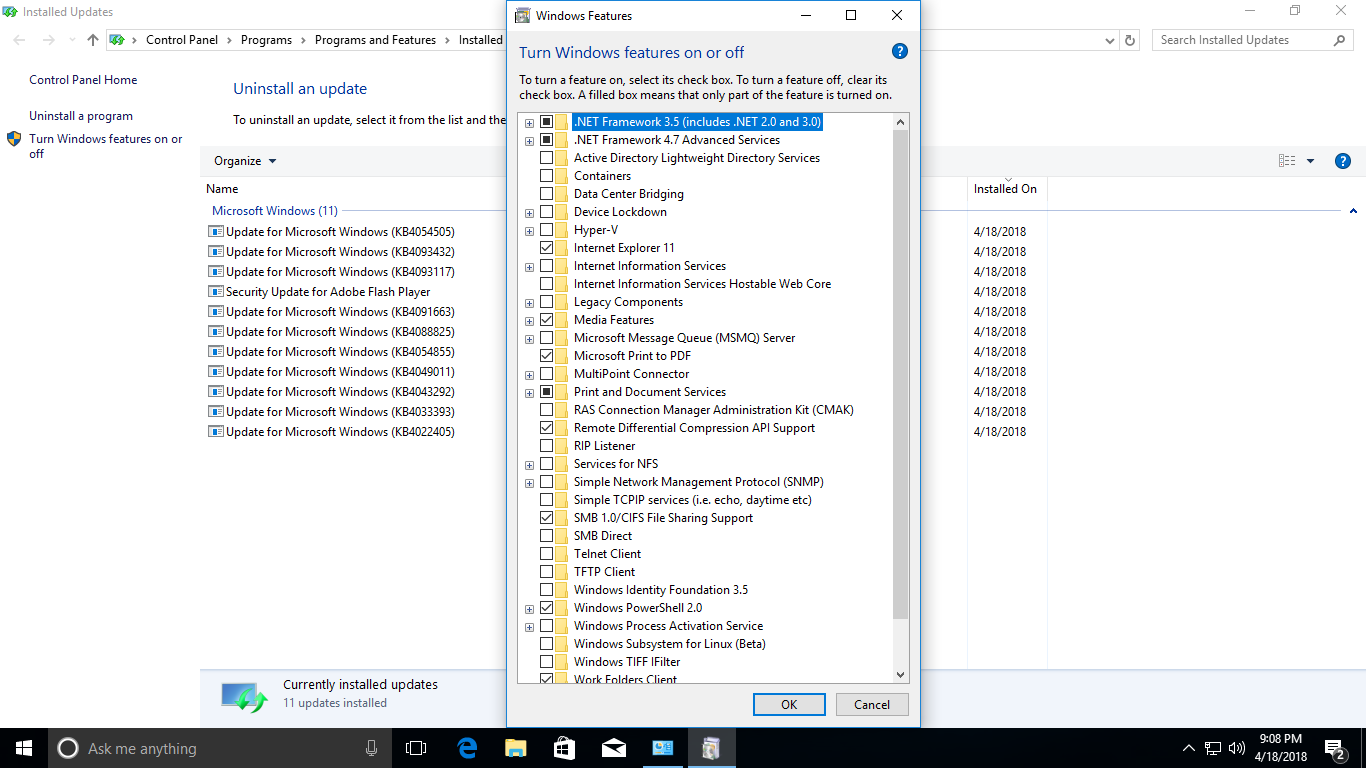Click the Up arrow in the Control Panel navigation
1366x768 pixels.
tap(92, 40)
